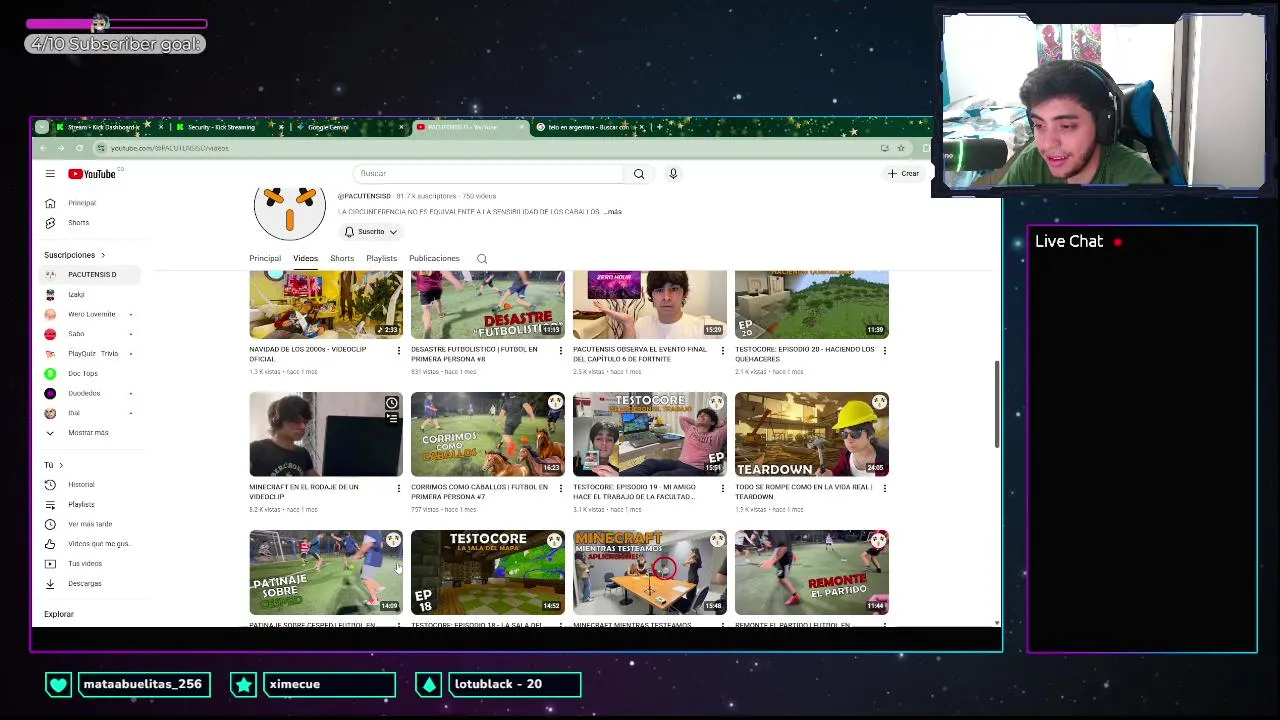Switch to channel Shorts tab
The height and width of the screenshot is (720, 1280).
click(x=342, y=258)
